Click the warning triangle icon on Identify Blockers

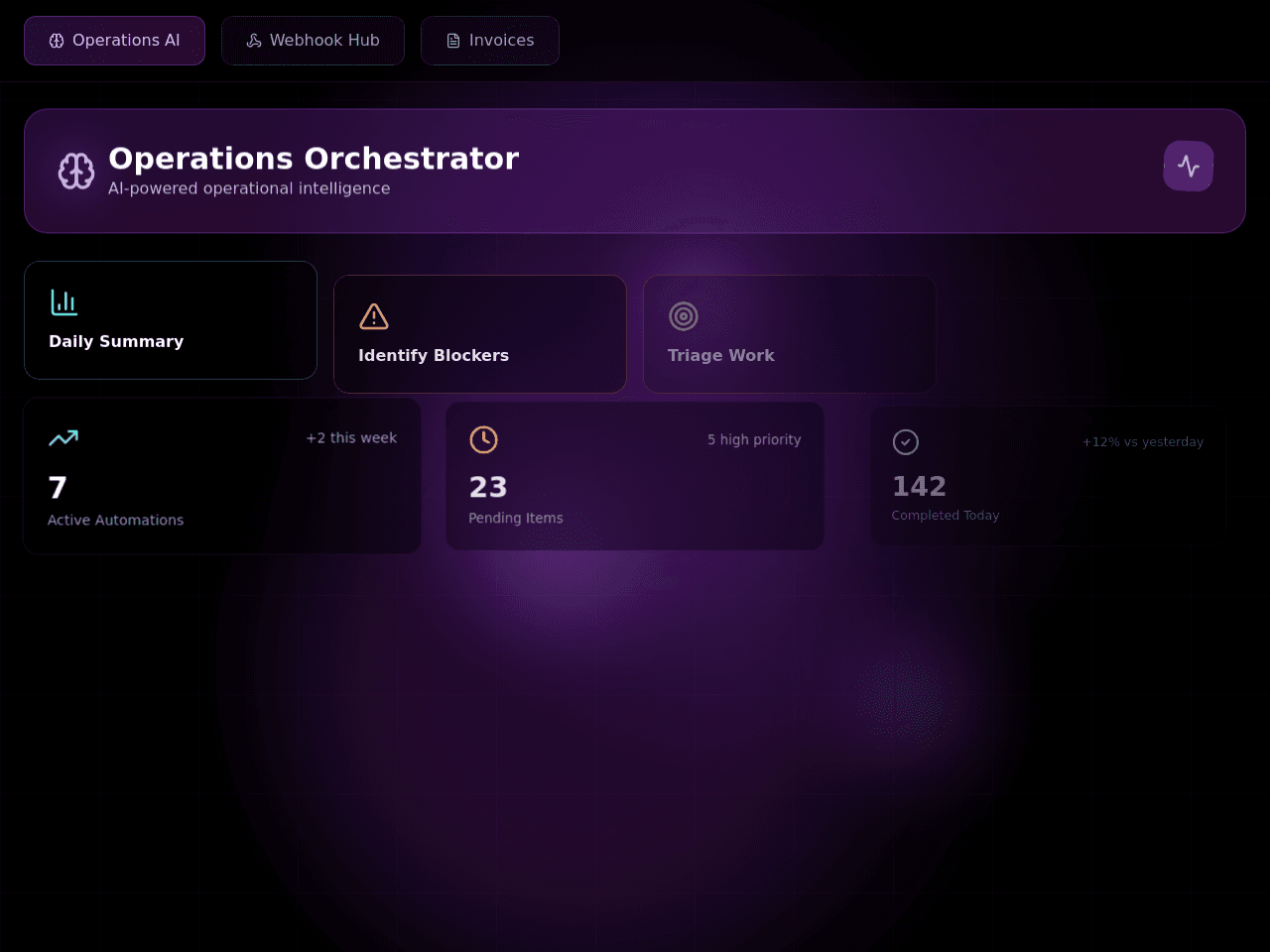tap(374, 316)
